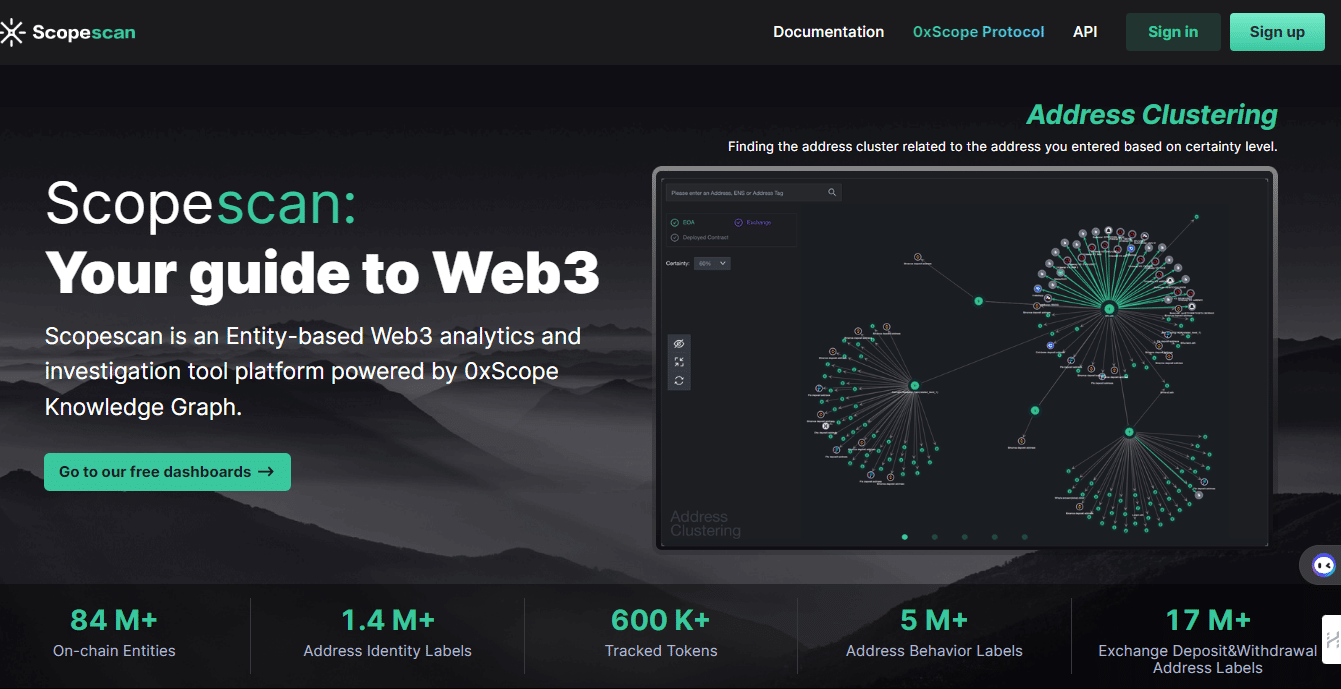Click the address search input field
This screenshot has height=689, width=1341.
pos(745,192)
